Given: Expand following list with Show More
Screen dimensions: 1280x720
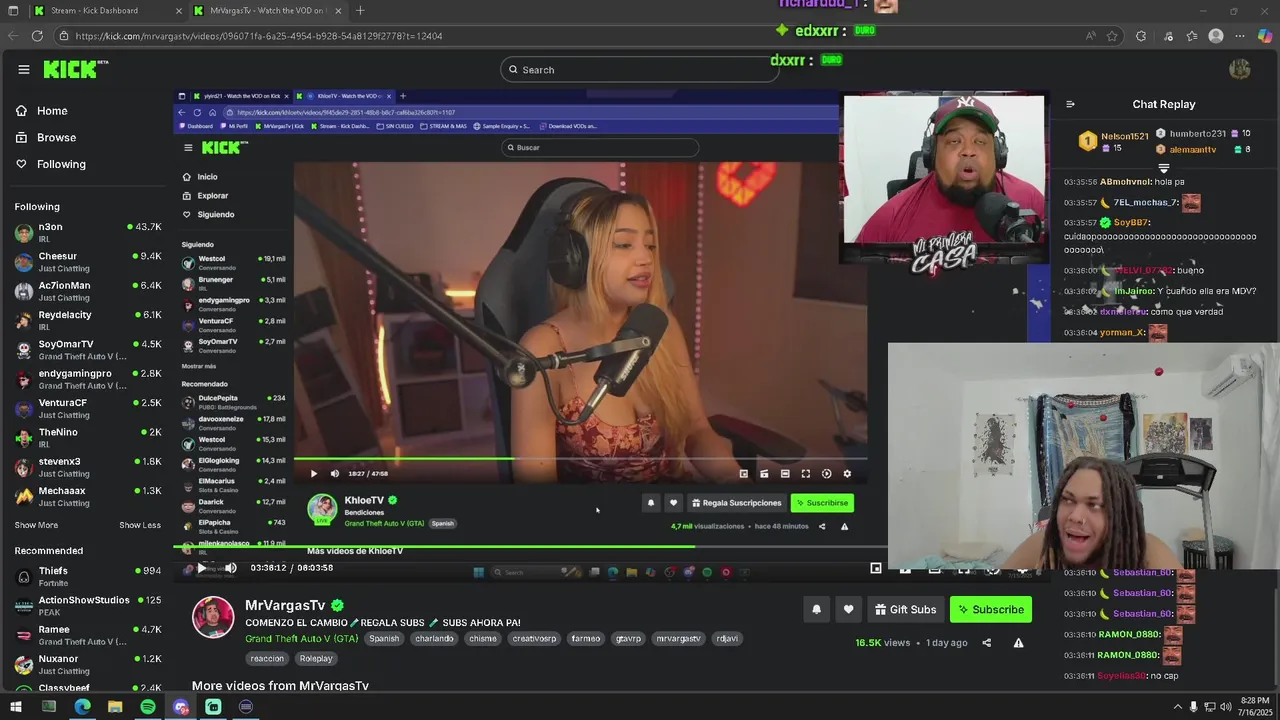Looking at the screenshot, I should (36, 526).
